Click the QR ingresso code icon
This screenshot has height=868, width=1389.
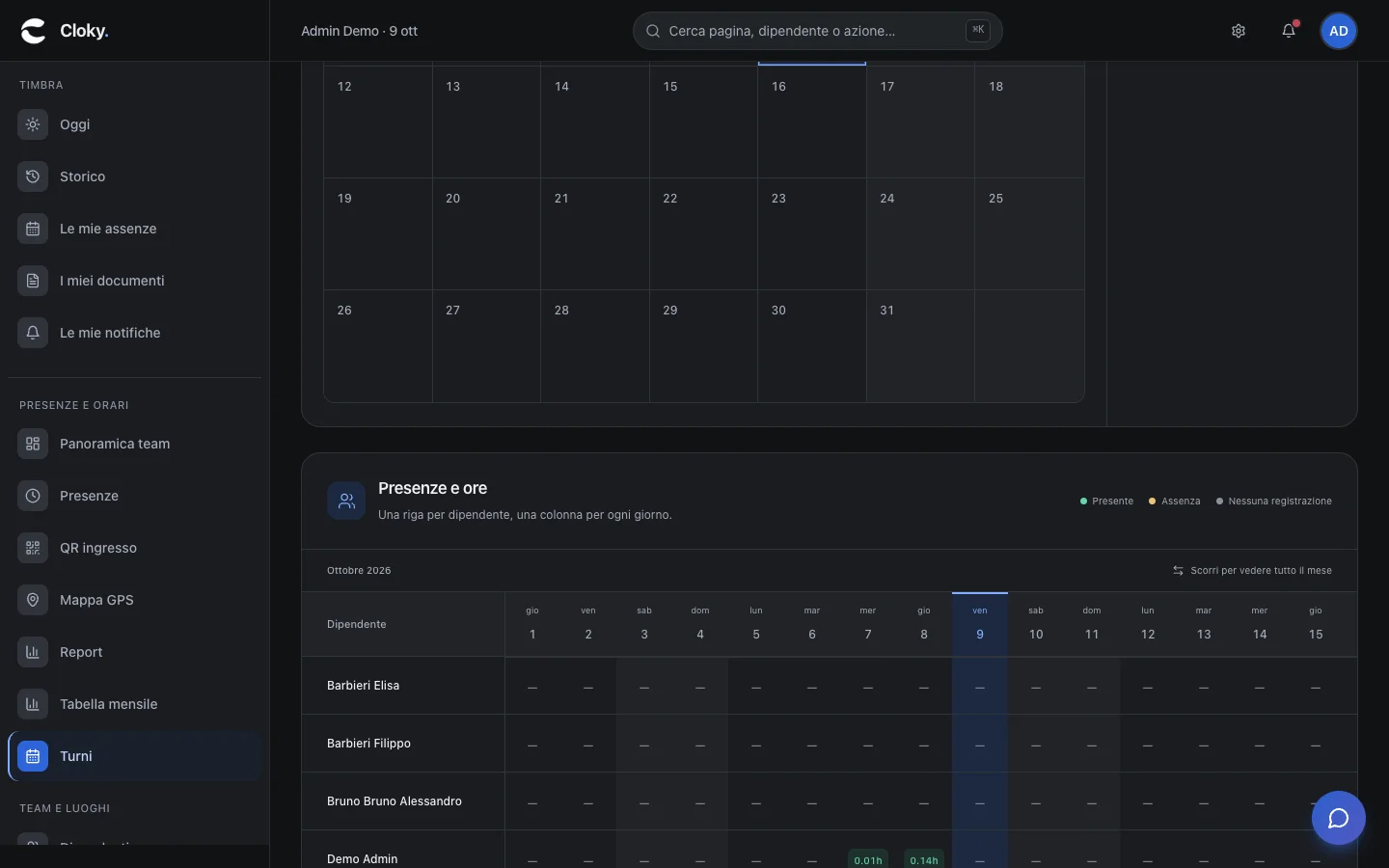(33, 548)
